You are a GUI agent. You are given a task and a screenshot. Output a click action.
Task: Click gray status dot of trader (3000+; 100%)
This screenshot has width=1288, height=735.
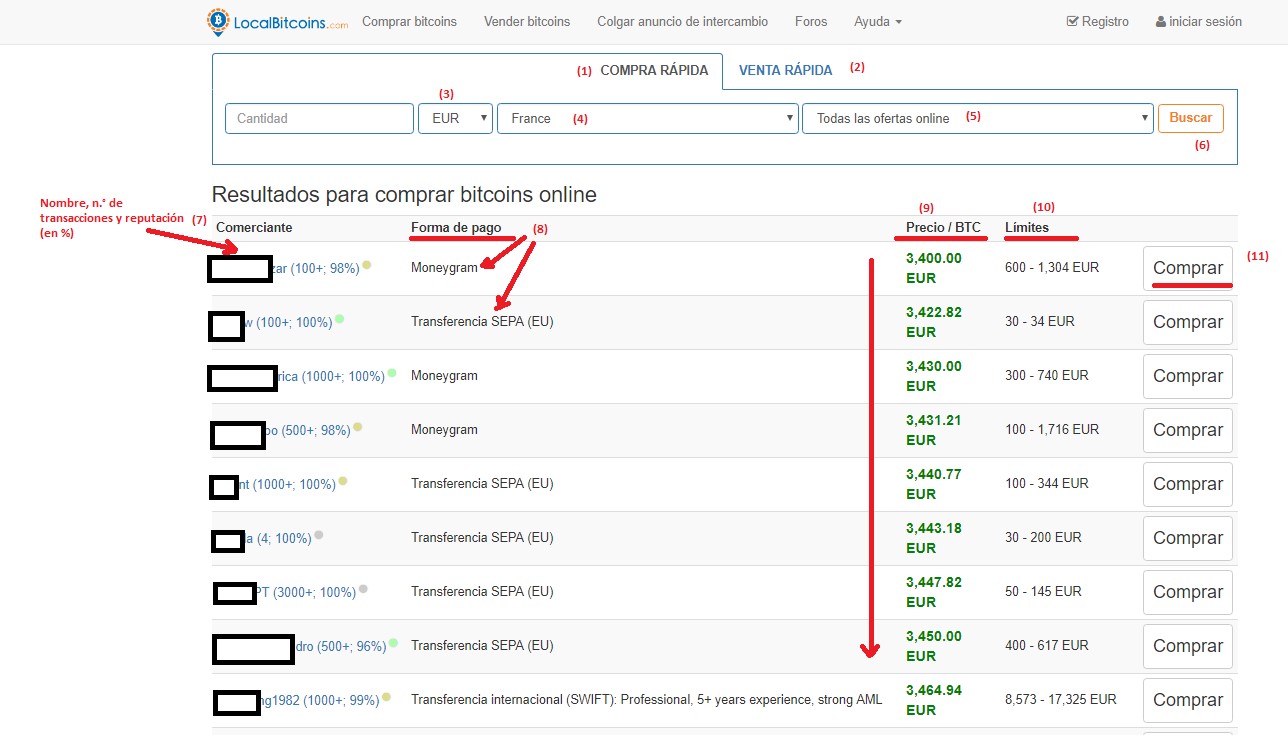pyautogui.click(x=363, y=589)
